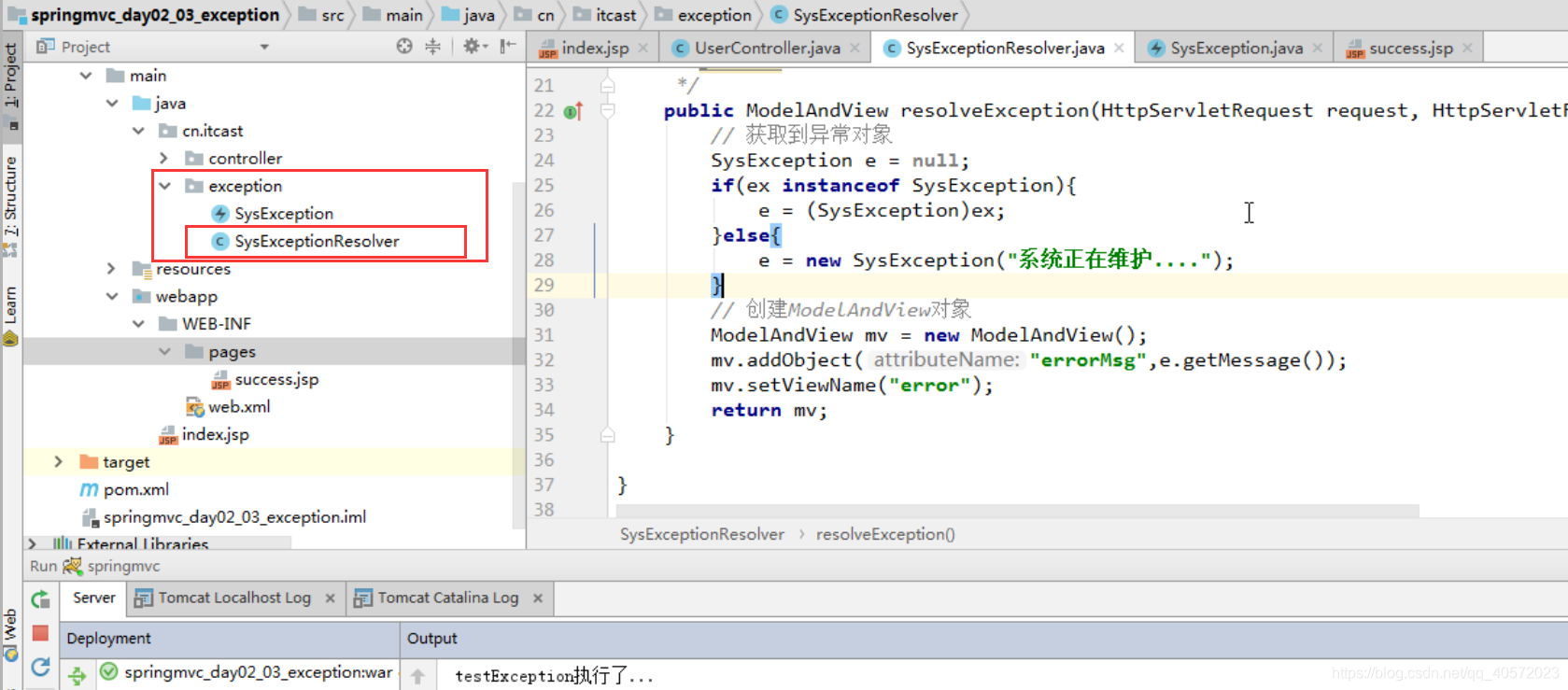
Task: Collapse the pages folder
Action: tap(164, 351)
